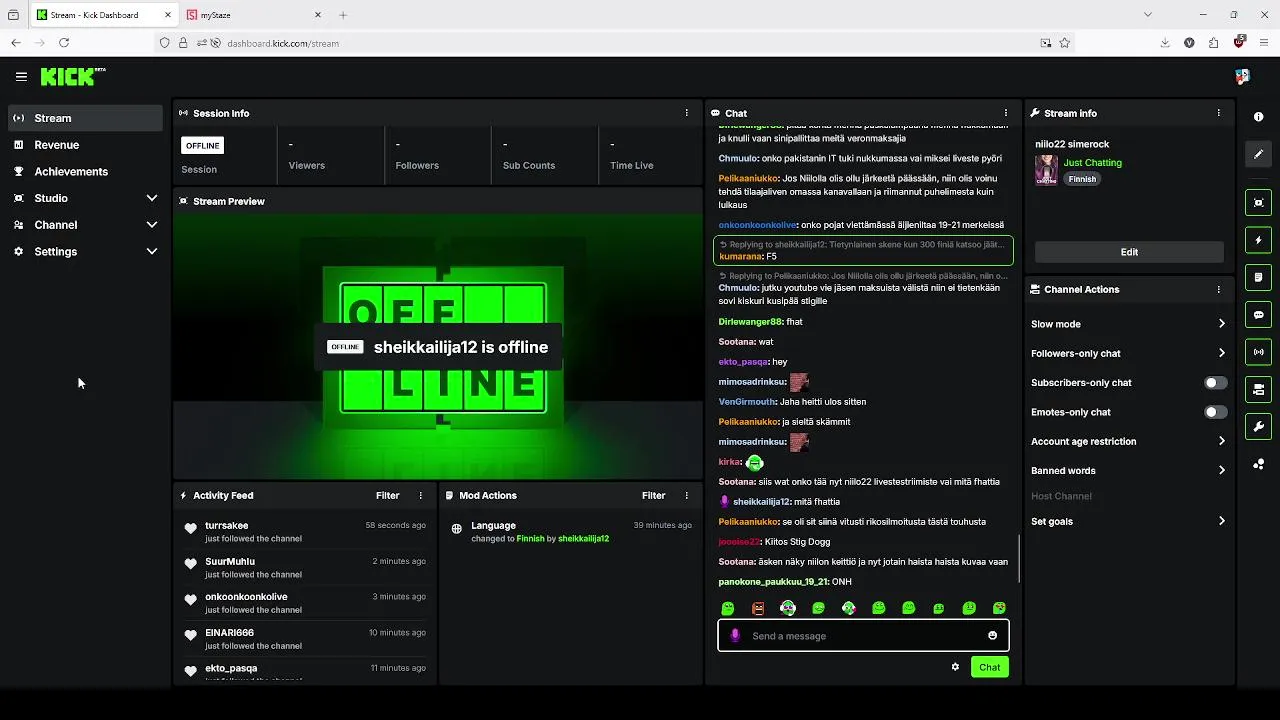Open the emoji picker in the message box
The height and width of the screenshot is (720, 1280).
pyautogui.click(x=992, y=636)
